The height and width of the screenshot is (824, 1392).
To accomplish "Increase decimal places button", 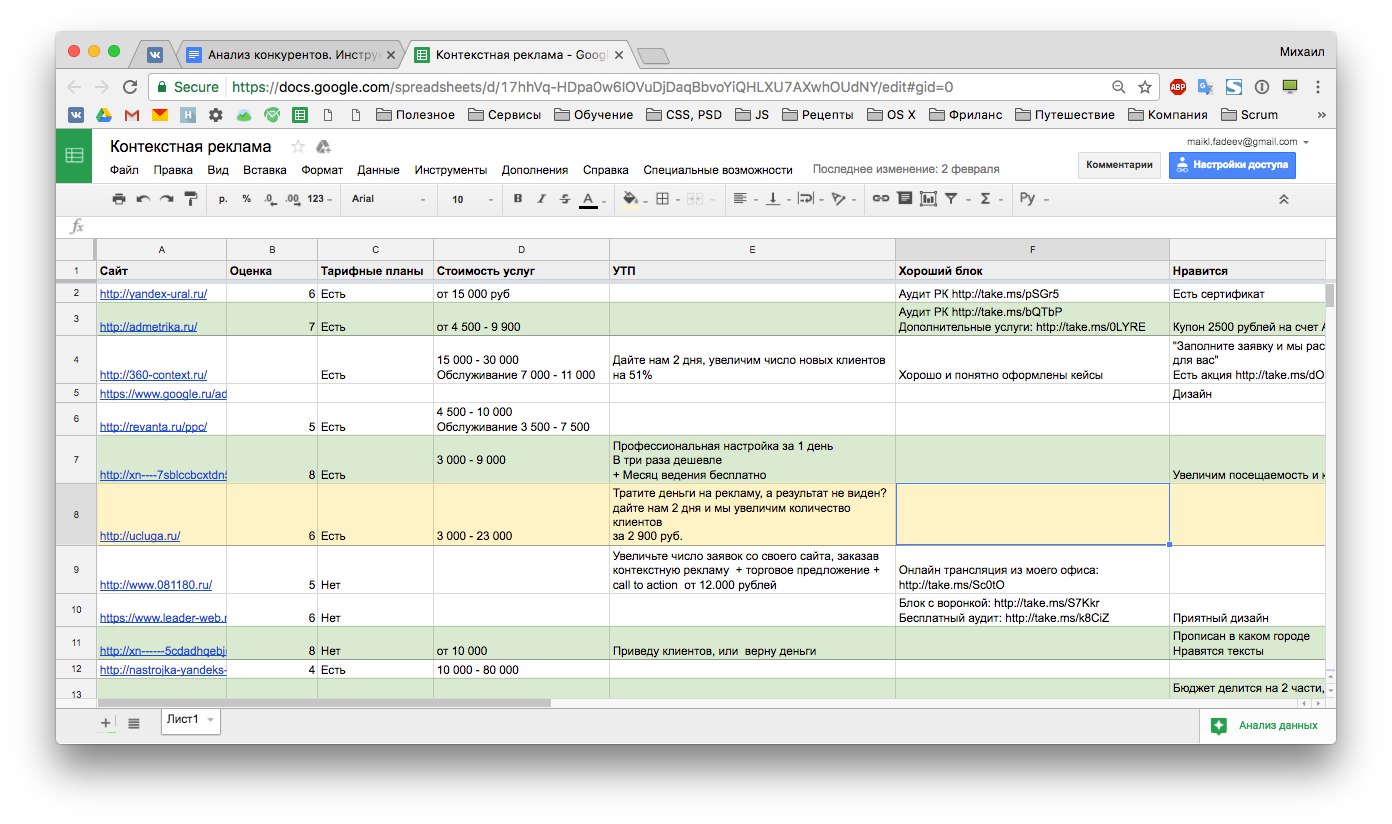I will click(x=293, y=199).
